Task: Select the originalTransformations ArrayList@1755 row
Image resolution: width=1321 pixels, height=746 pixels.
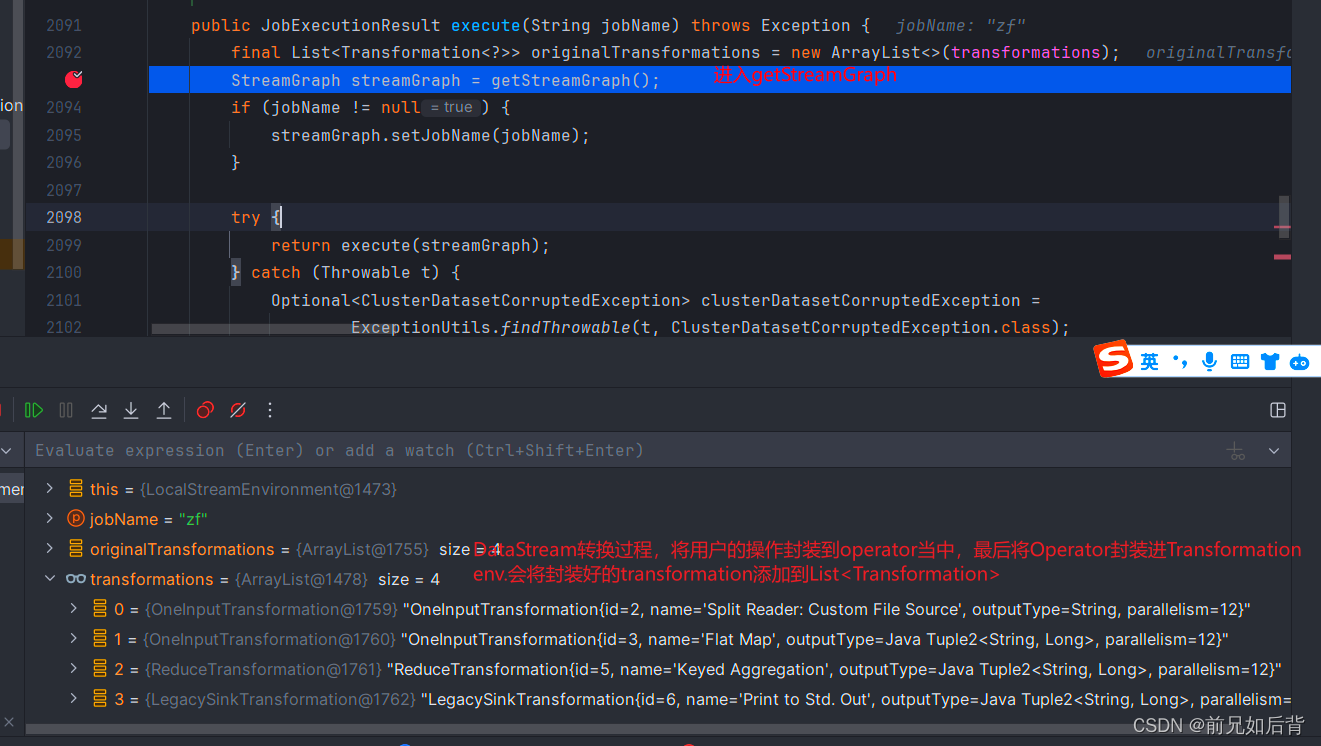Action: point(658,549)
